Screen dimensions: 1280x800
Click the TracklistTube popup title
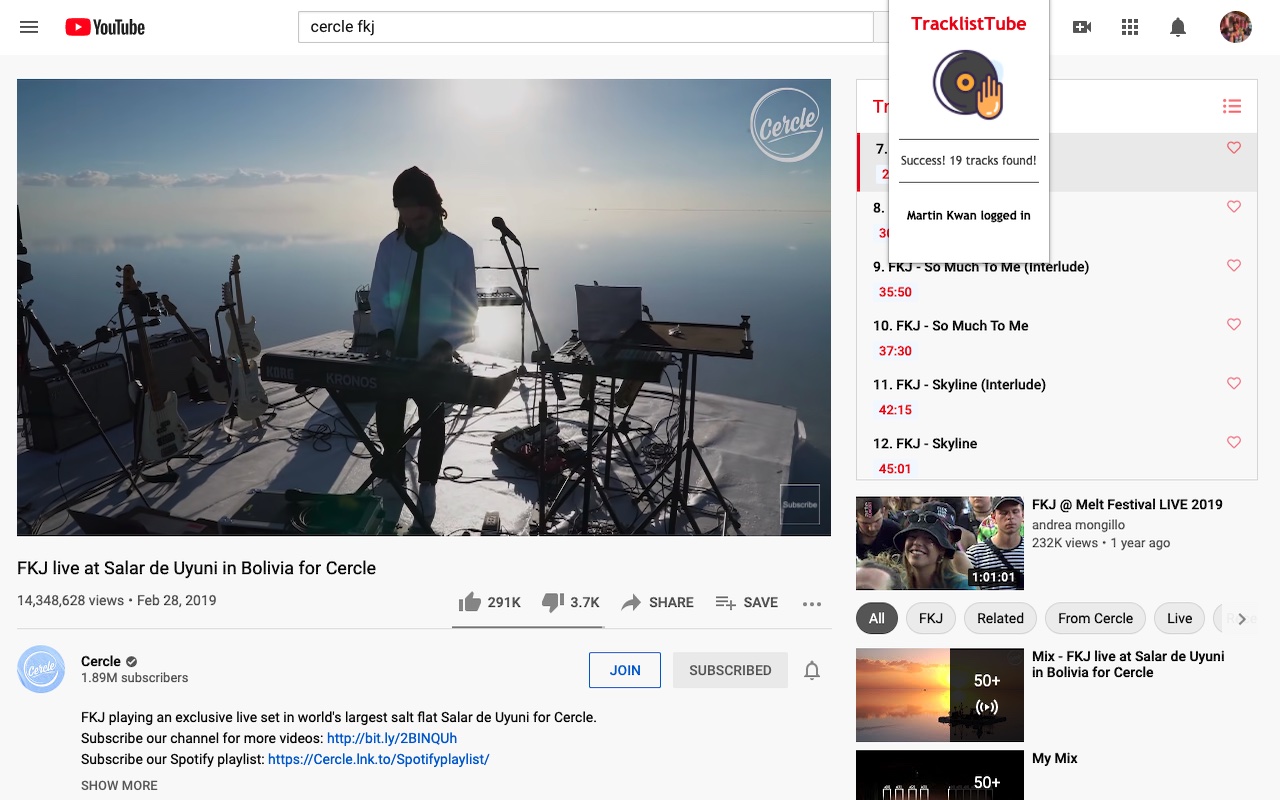pos(968,24)
